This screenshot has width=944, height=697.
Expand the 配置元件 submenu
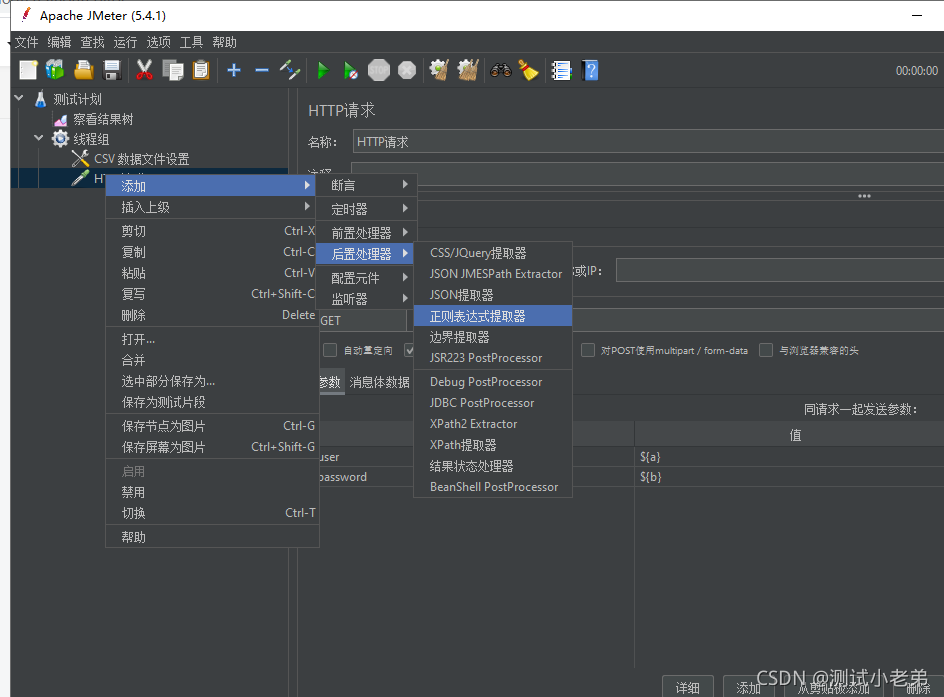click(x=367, y=277)
